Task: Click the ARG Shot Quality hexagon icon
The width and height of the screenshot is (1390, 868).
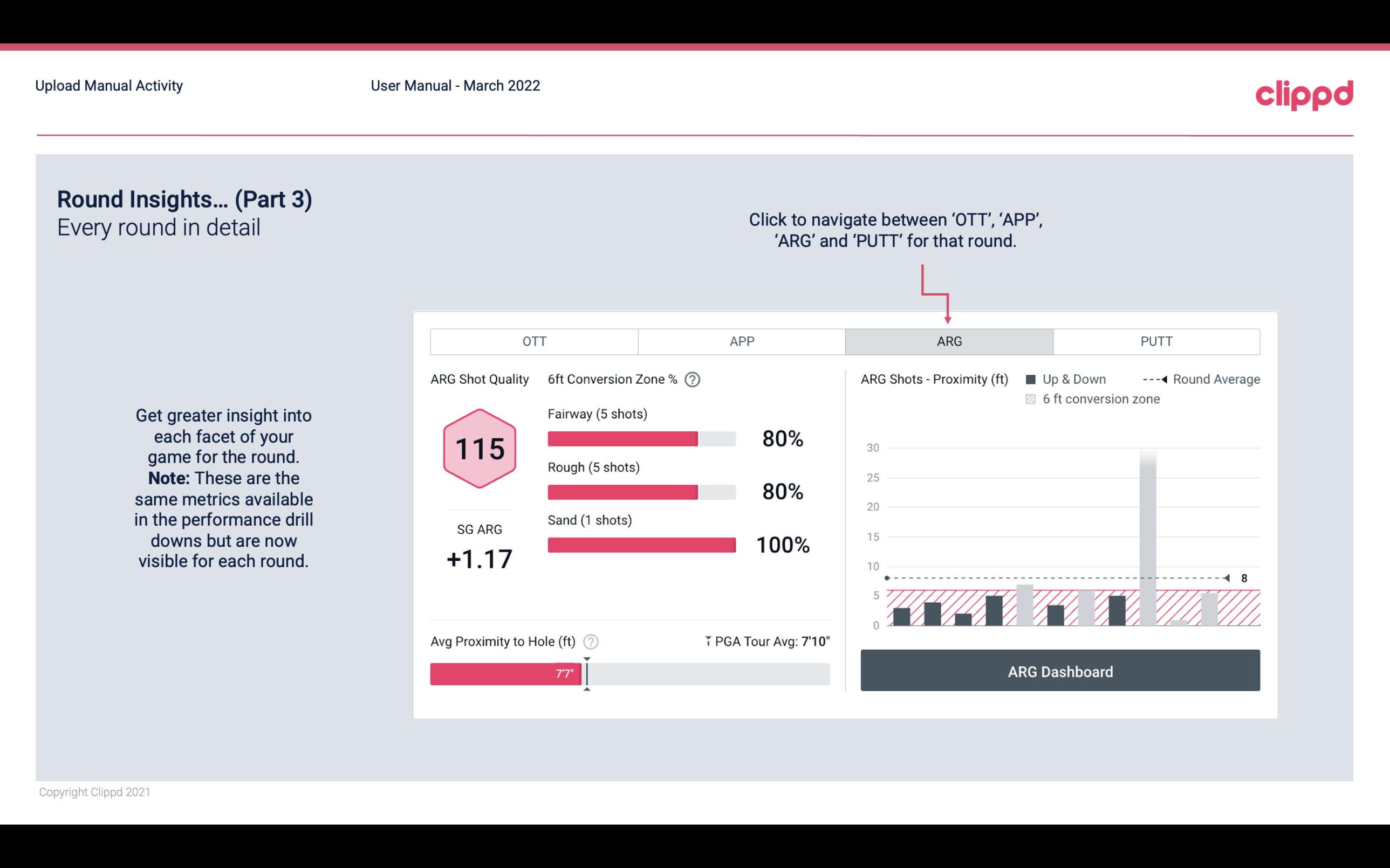Action: pos(478,449)
